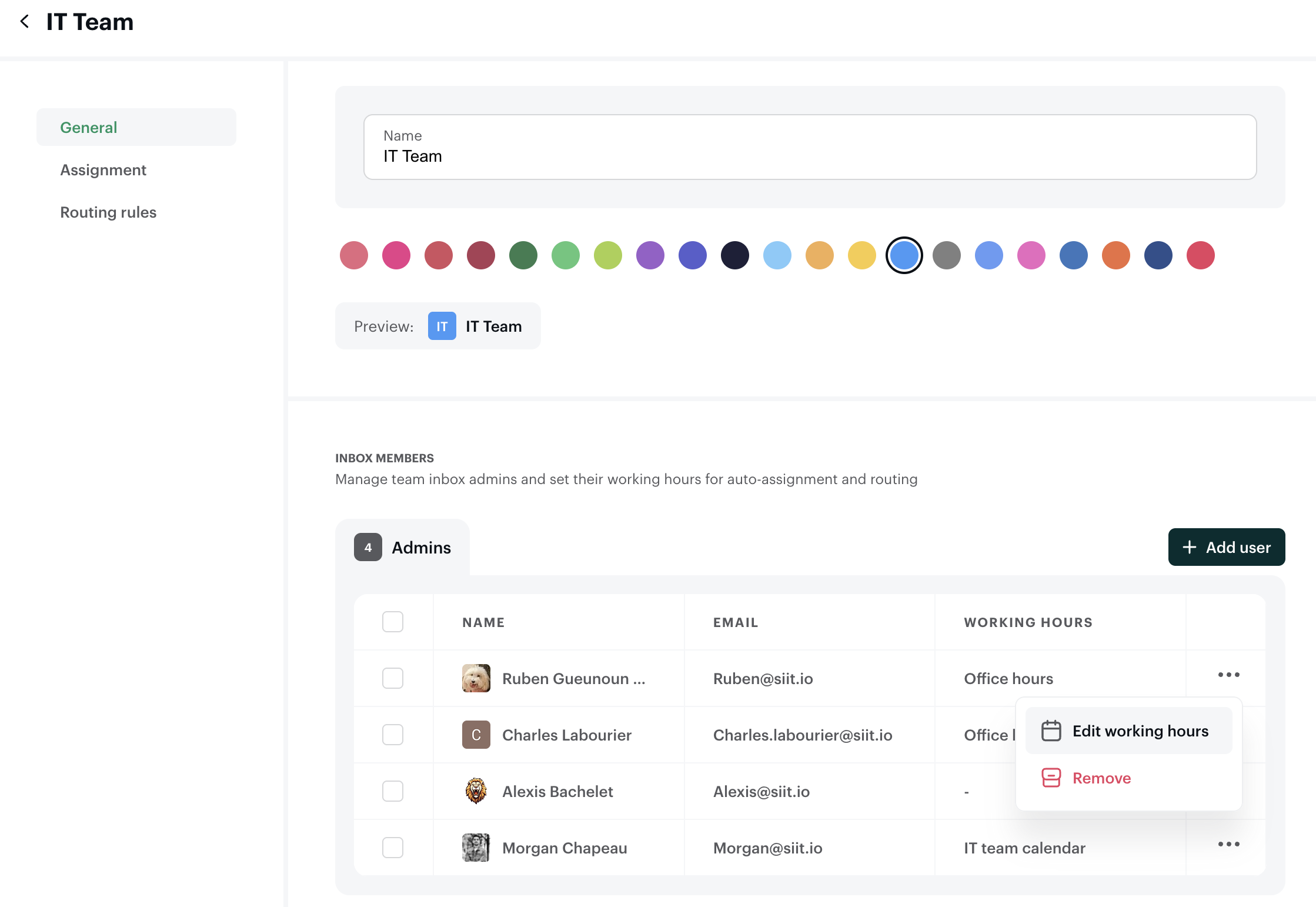Tick the checkbox for Alexis Bachelet
1316x907 pixels.
392,791
